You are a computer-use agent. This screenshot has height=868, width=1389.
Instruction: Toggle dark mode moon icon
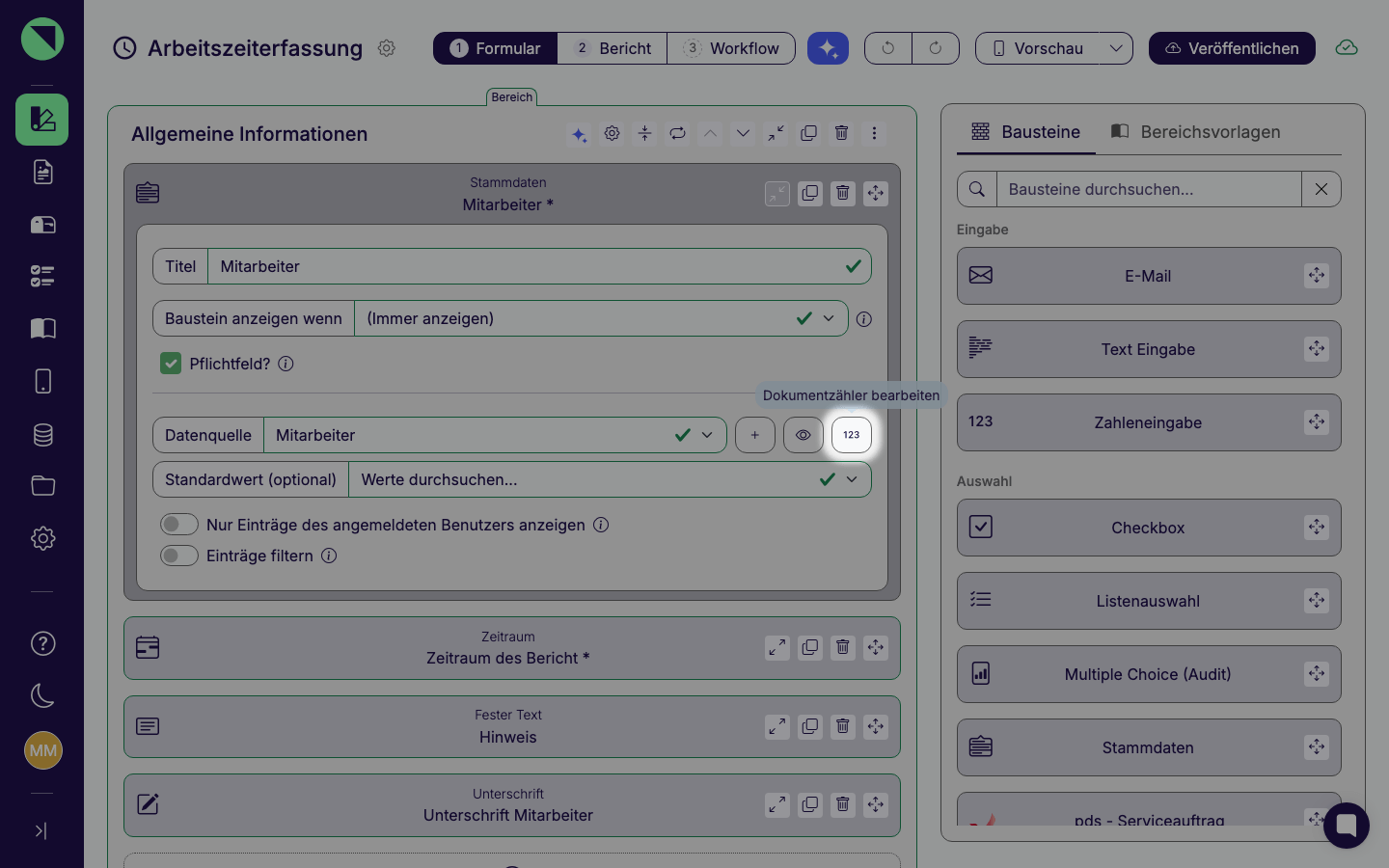(42, 695)
